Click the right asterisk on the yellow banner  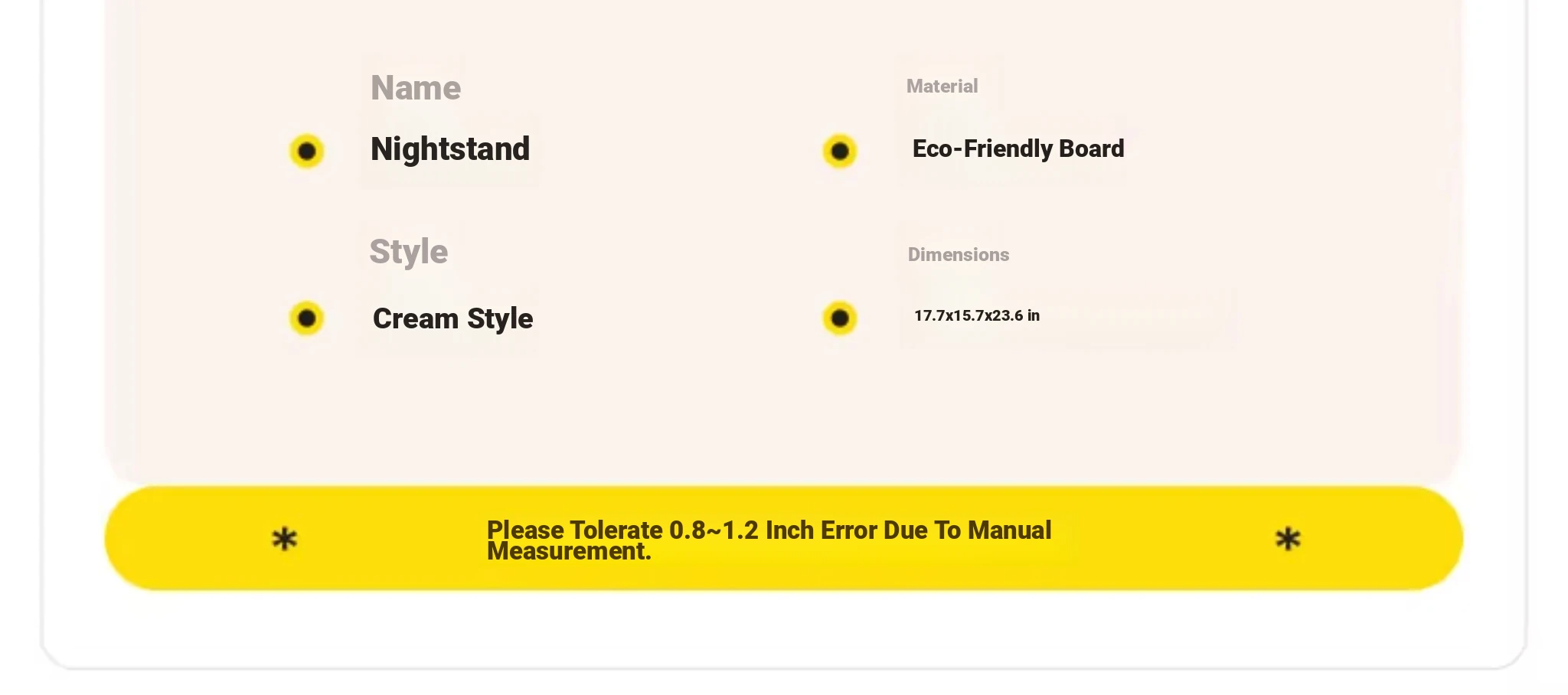pyautogui.click(x=1288, y=539)
